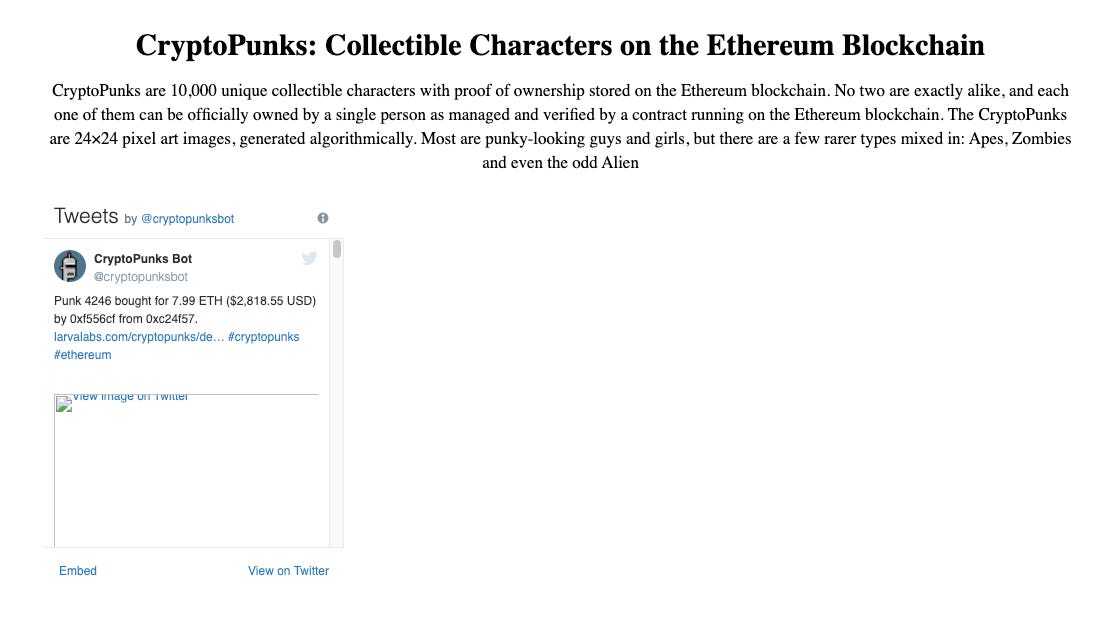The image size is (1102, 638).
Task: Click the Twitter info icon beside Tweets header
Action: pos(323,218)
